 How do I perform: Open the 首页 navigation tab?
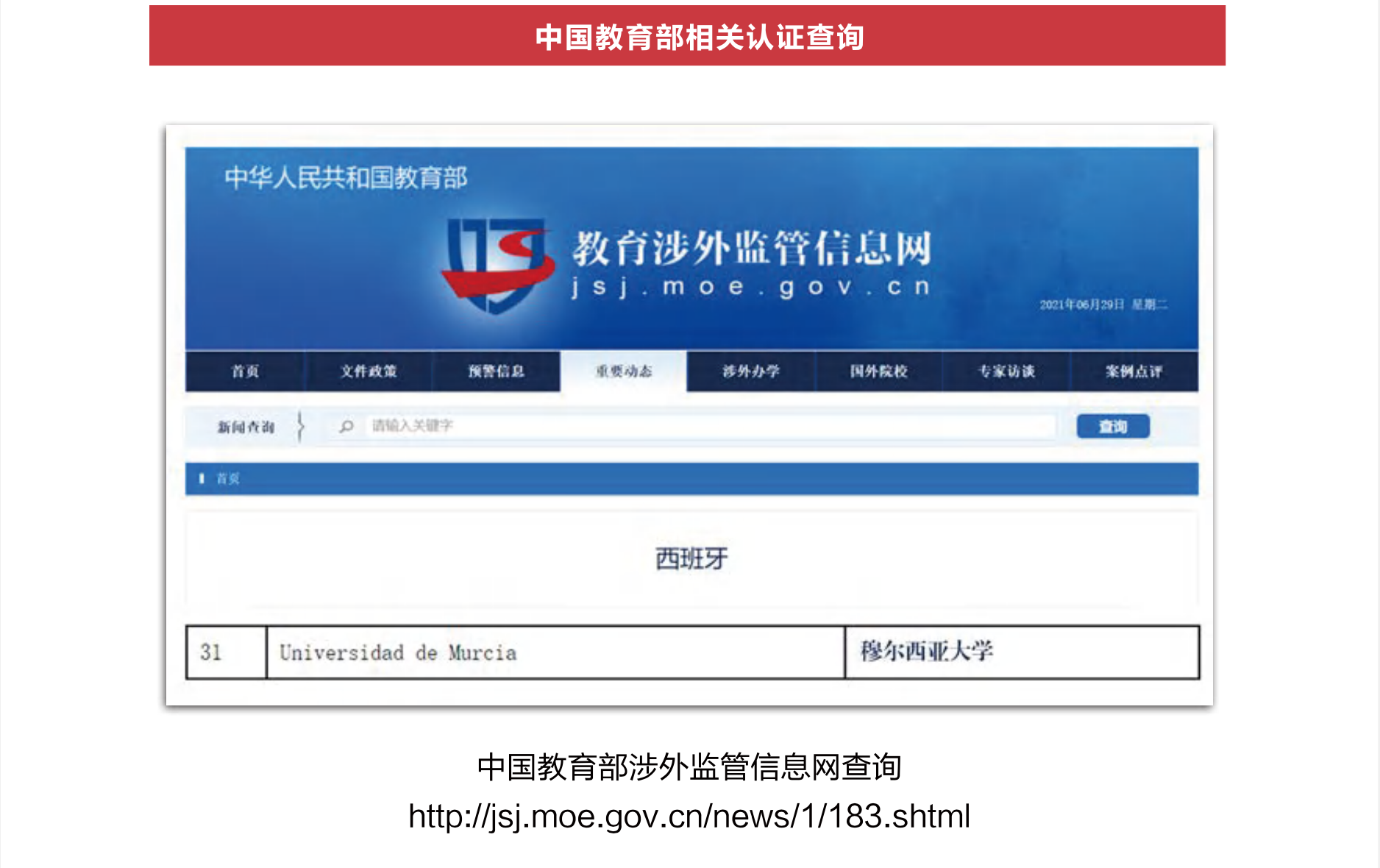click(245, 371)
